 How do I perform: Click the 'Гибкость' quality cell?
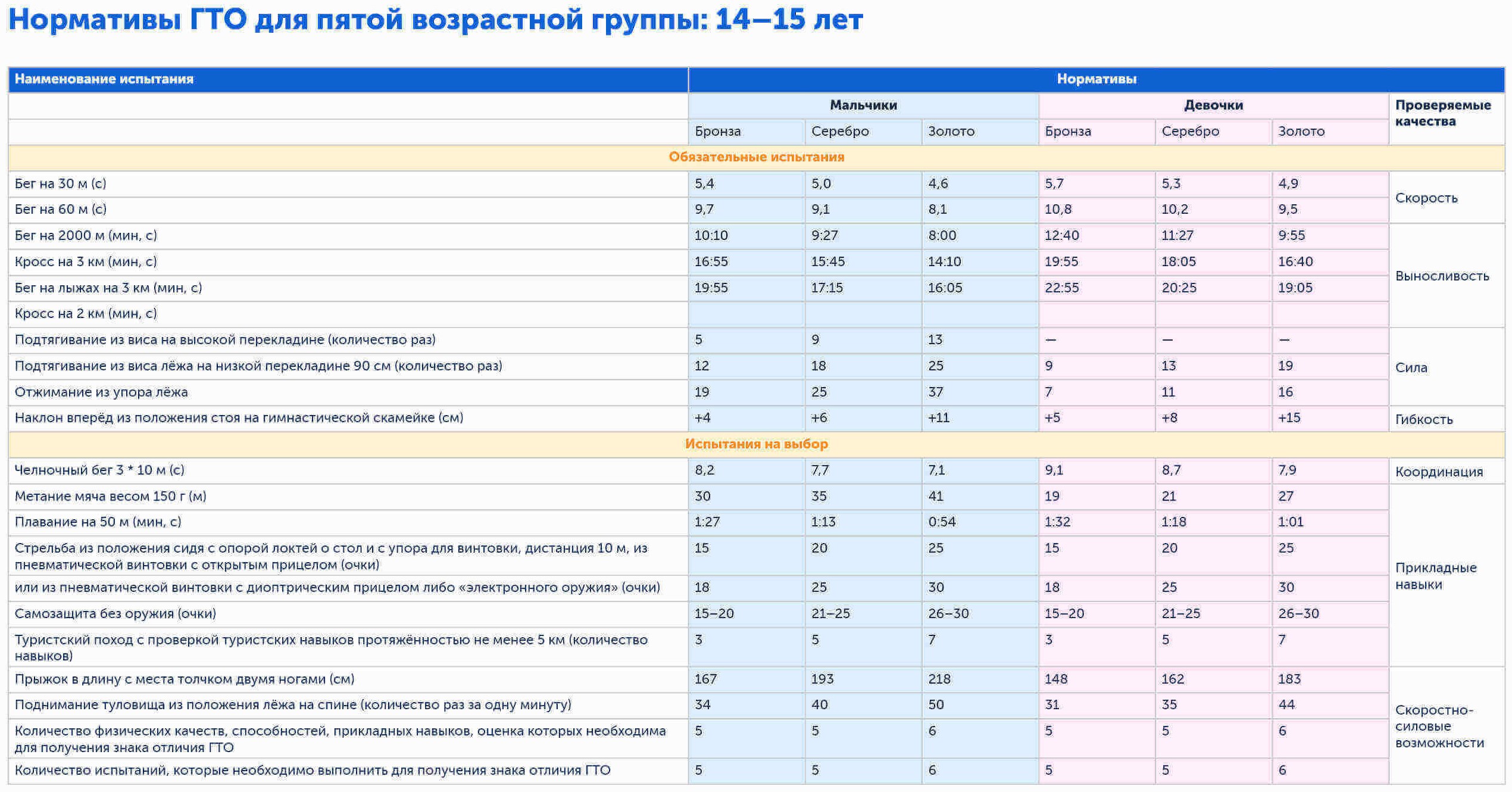tap(1423, 420)
